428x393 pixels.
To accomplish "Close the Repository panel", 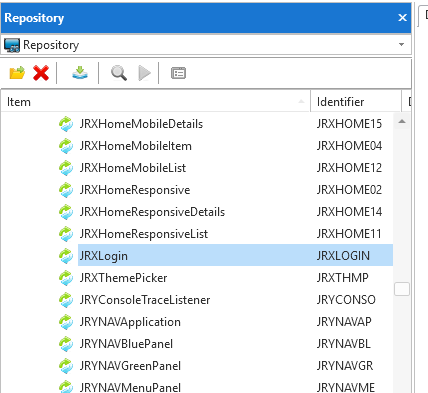I will pos(402,17).
